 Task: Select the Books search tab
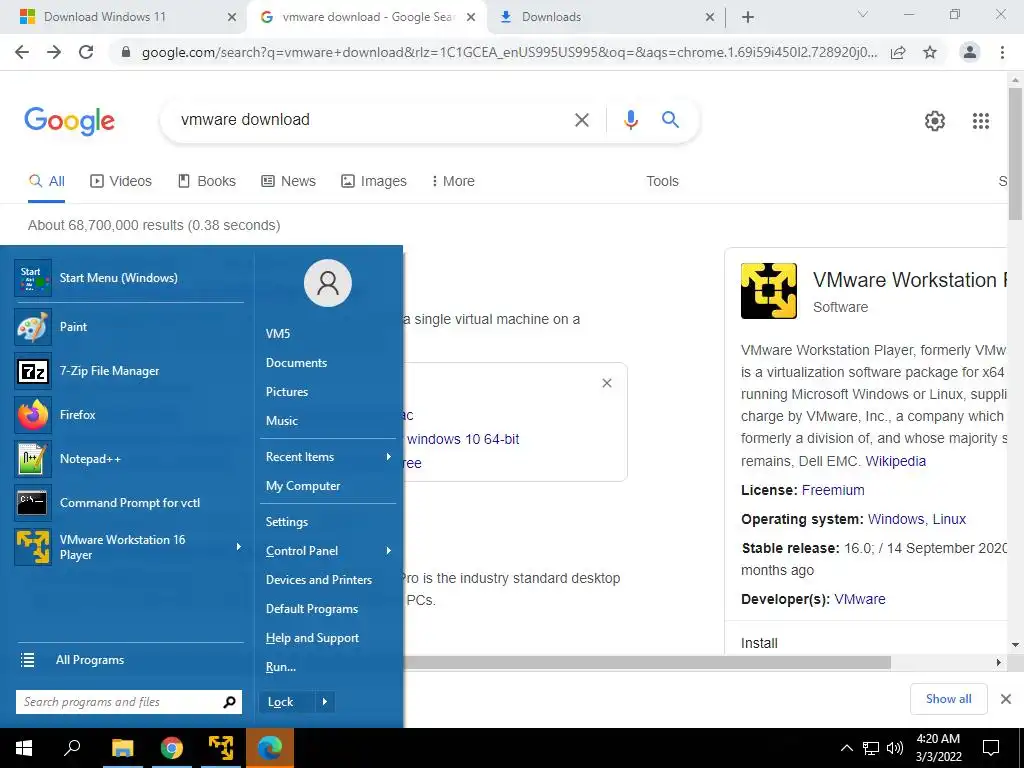pyautogui.click(x=207, y=181)
